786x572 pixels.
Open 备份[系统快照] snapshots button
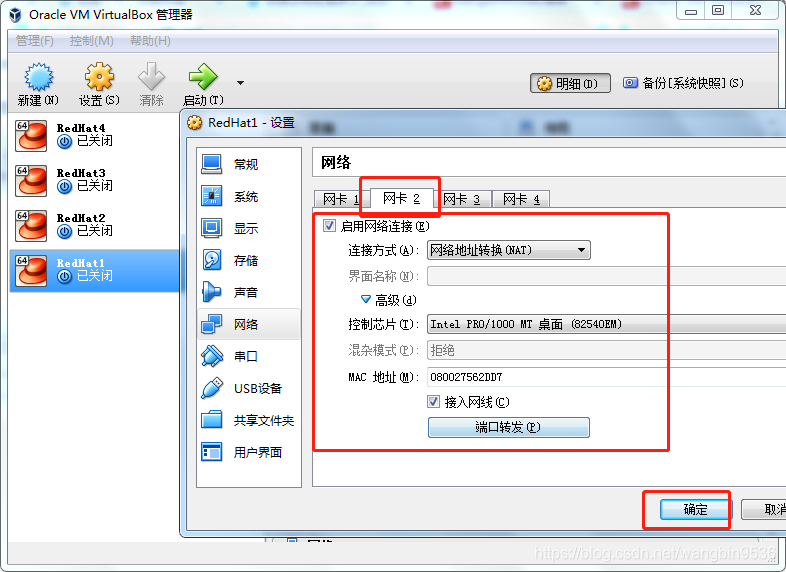(x=683, y=83)
